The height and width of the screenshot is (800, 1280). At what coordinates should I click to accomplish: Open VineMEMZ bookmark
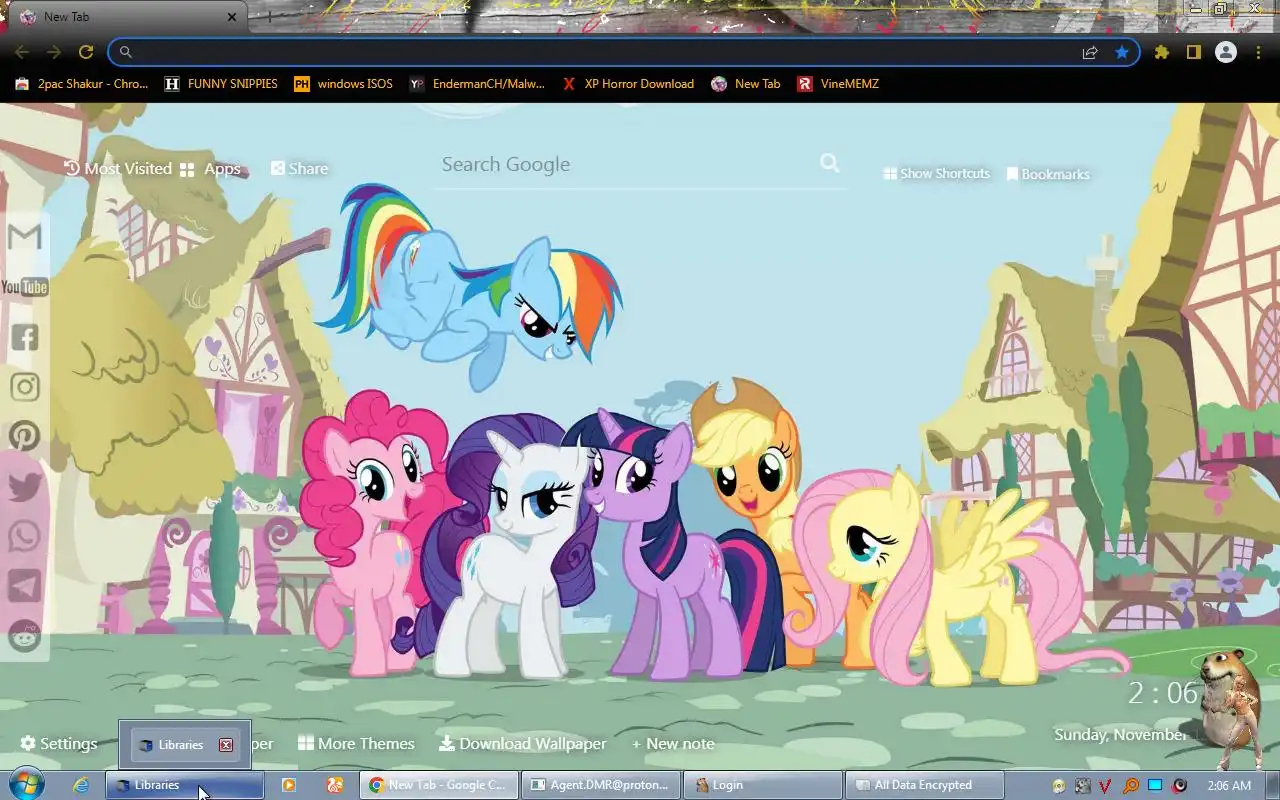838,84
